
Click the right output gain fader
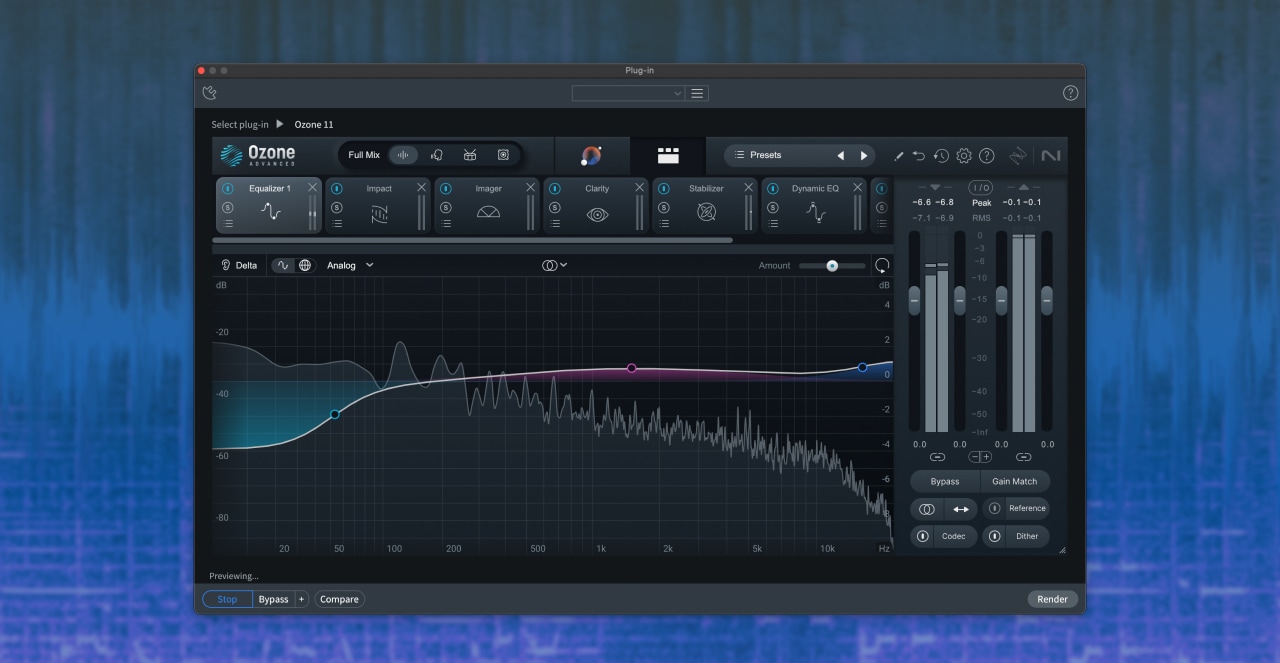click(1047, 299)
